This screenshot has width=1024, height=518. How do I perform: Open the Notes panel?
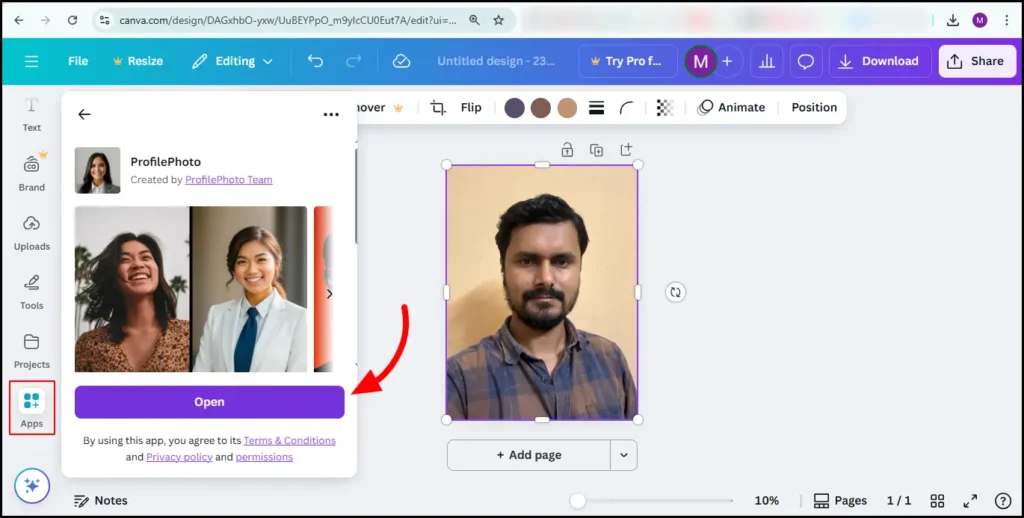click(x=101, y=501)
